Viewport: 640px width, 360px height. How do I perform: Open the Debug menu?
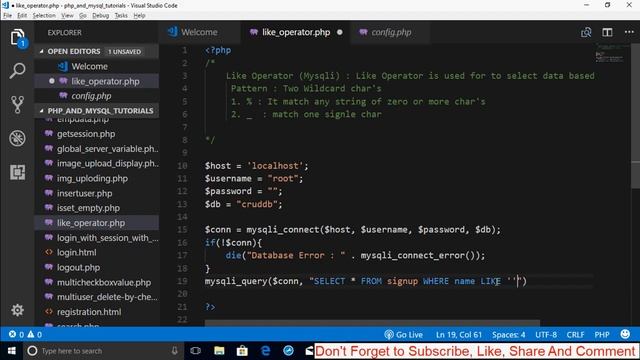coord(100,16)
